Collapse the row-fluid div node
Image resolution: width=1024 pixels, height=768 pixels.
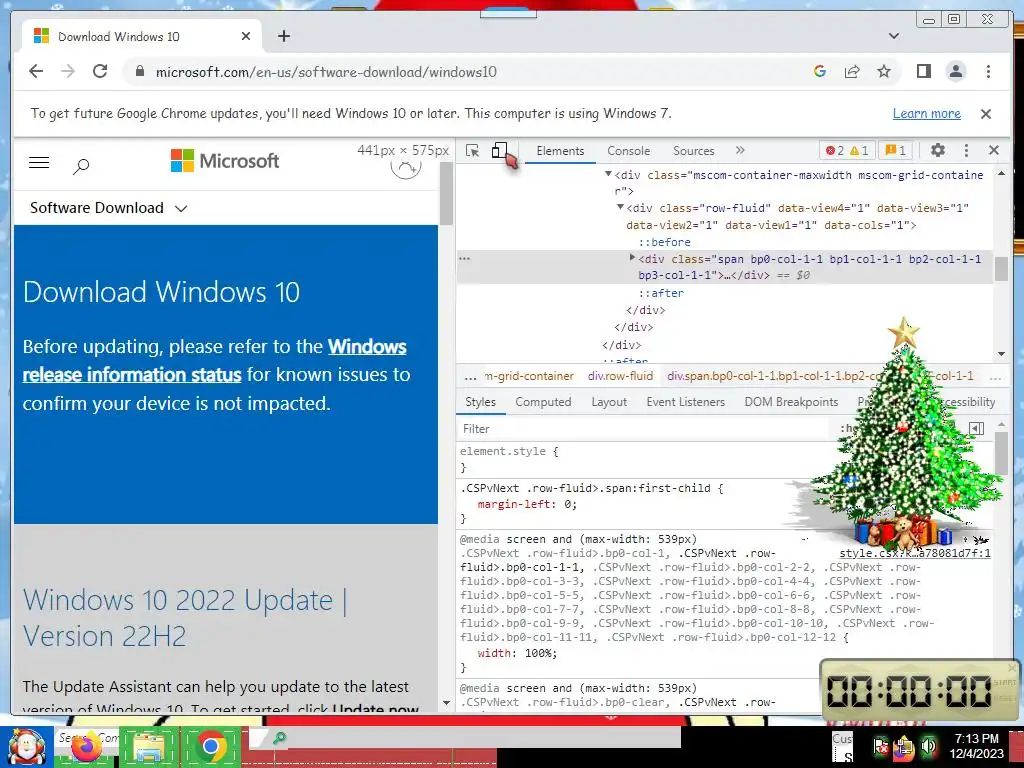pyautogui.click(x=620, y=207)
